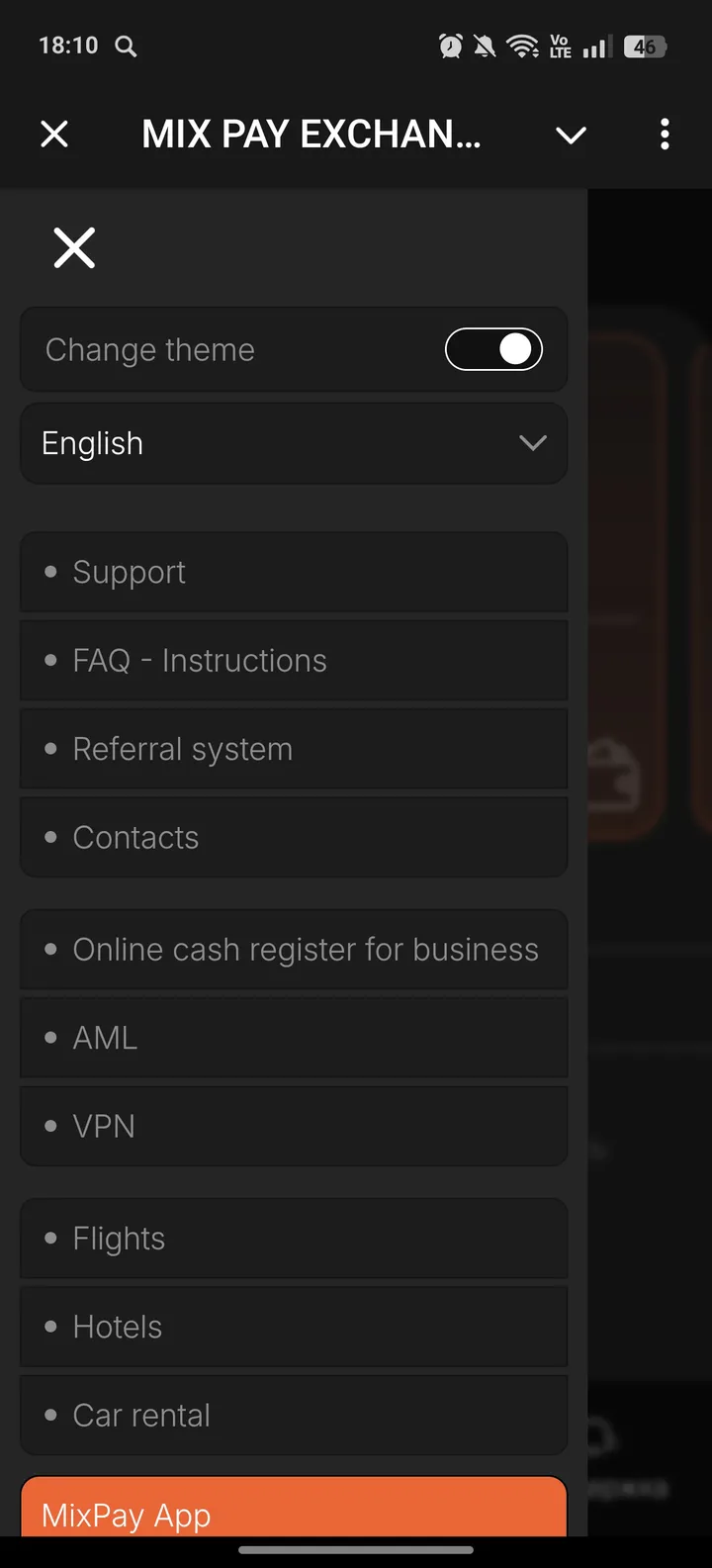The height and width of the screenshot is (1568, 712).
Task: Open the three-dot overflow menu
Action: (x=665, y=134)
